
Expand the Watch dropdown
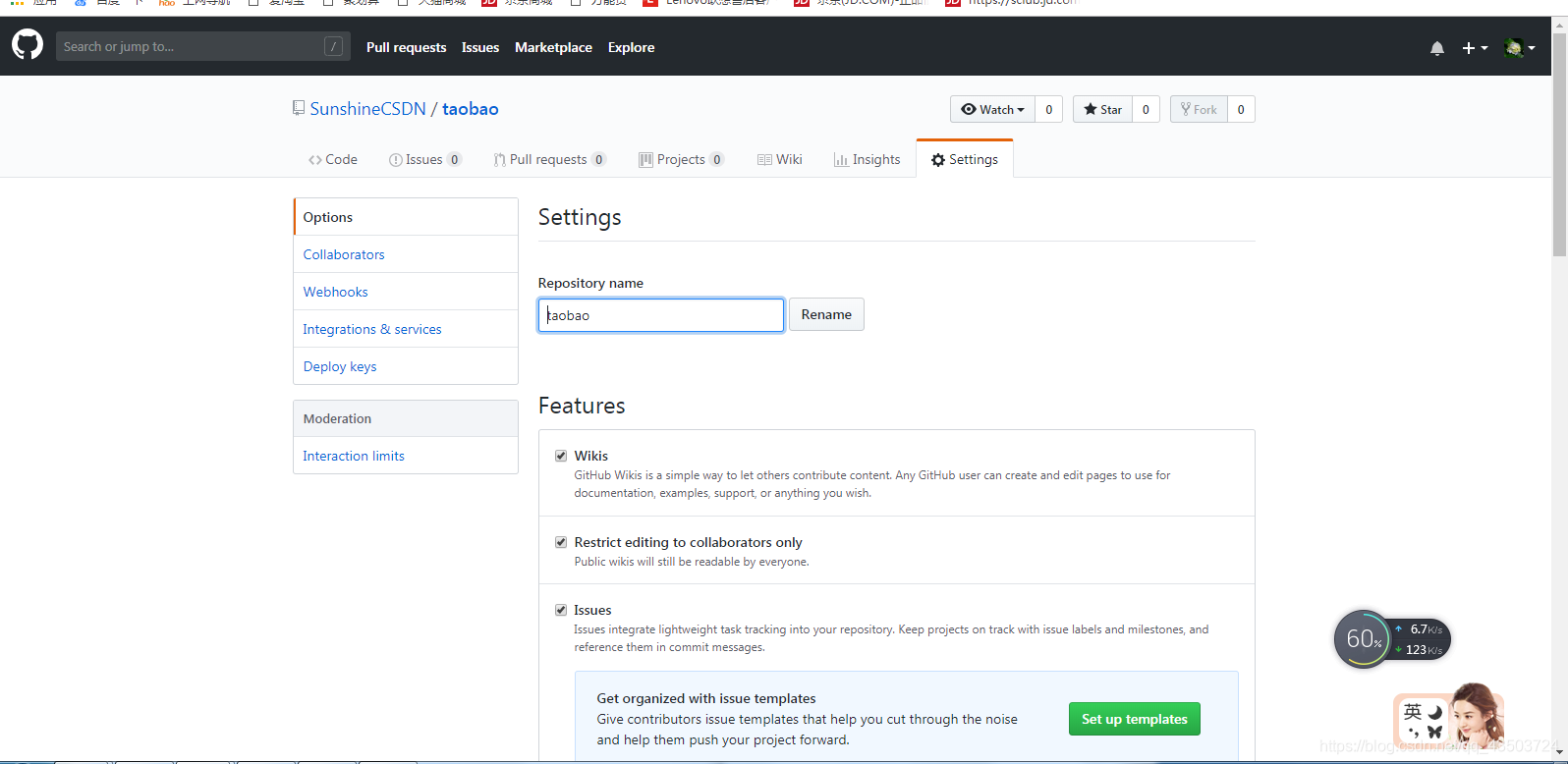coord(992,109)
